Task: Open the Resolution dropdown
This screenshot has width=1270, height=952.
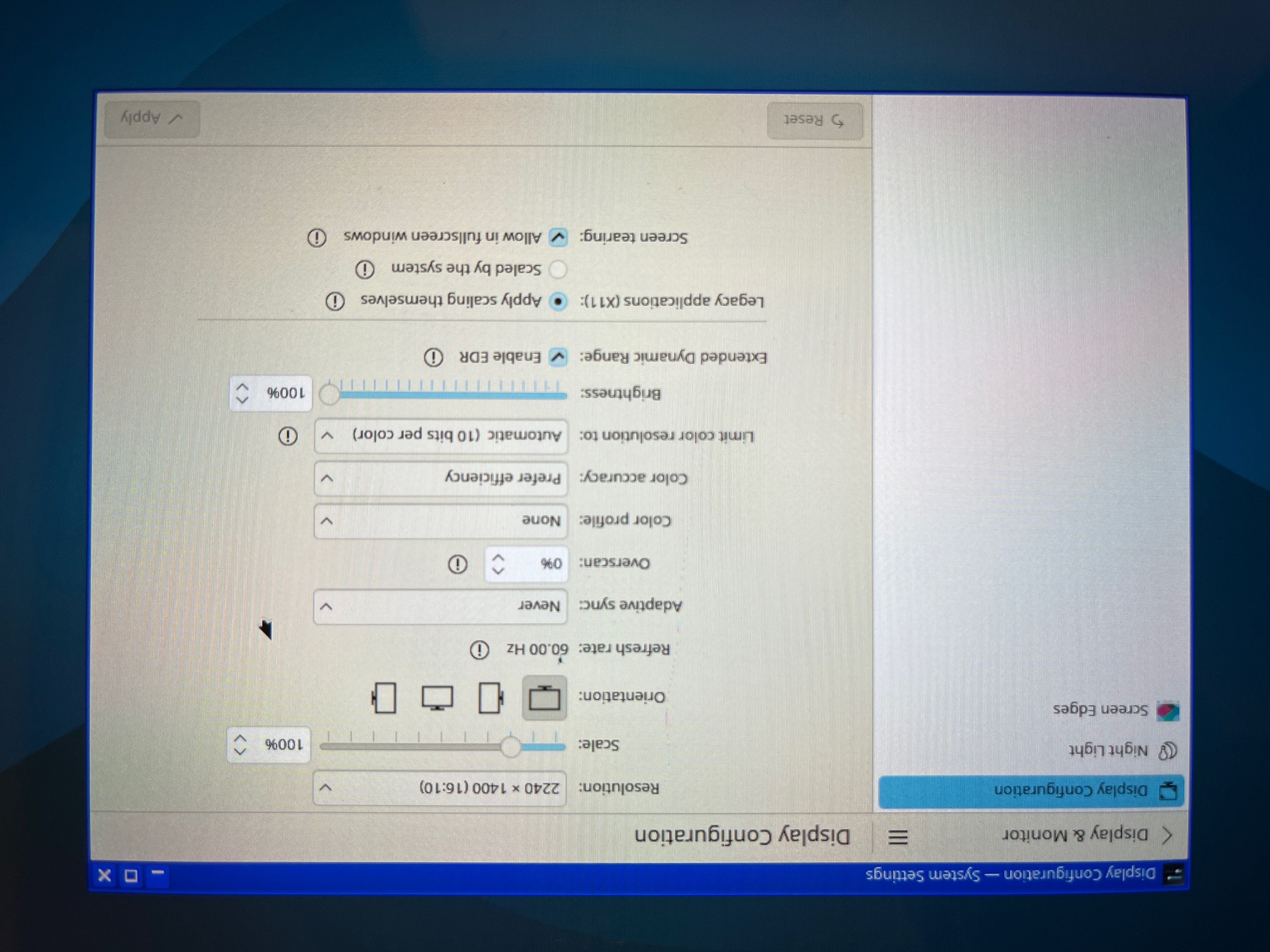Action: pos(440,788)
